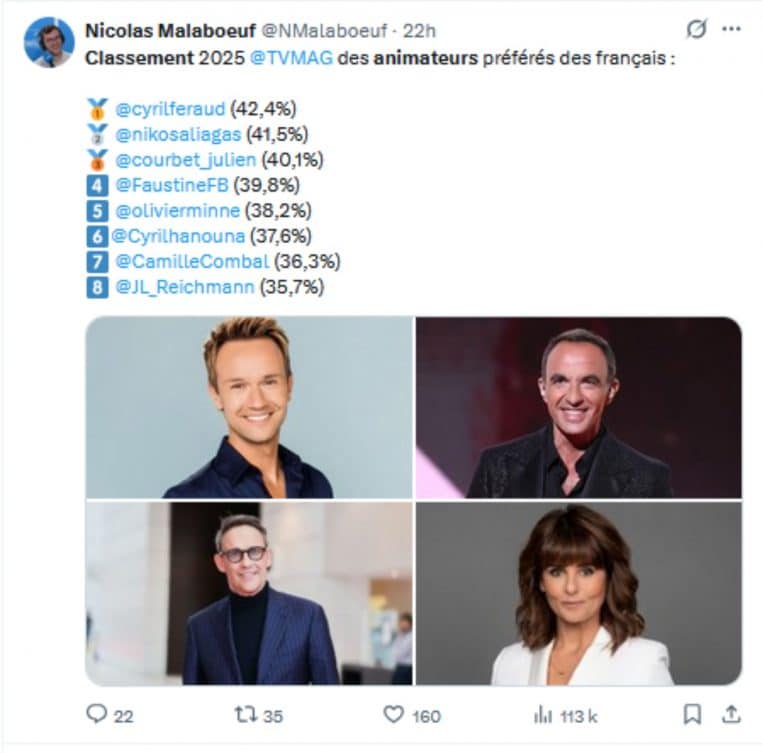This screenshot has height=753, width=762.
Task: Open top-left photo of blond man
Action: (x=249, y=407)
